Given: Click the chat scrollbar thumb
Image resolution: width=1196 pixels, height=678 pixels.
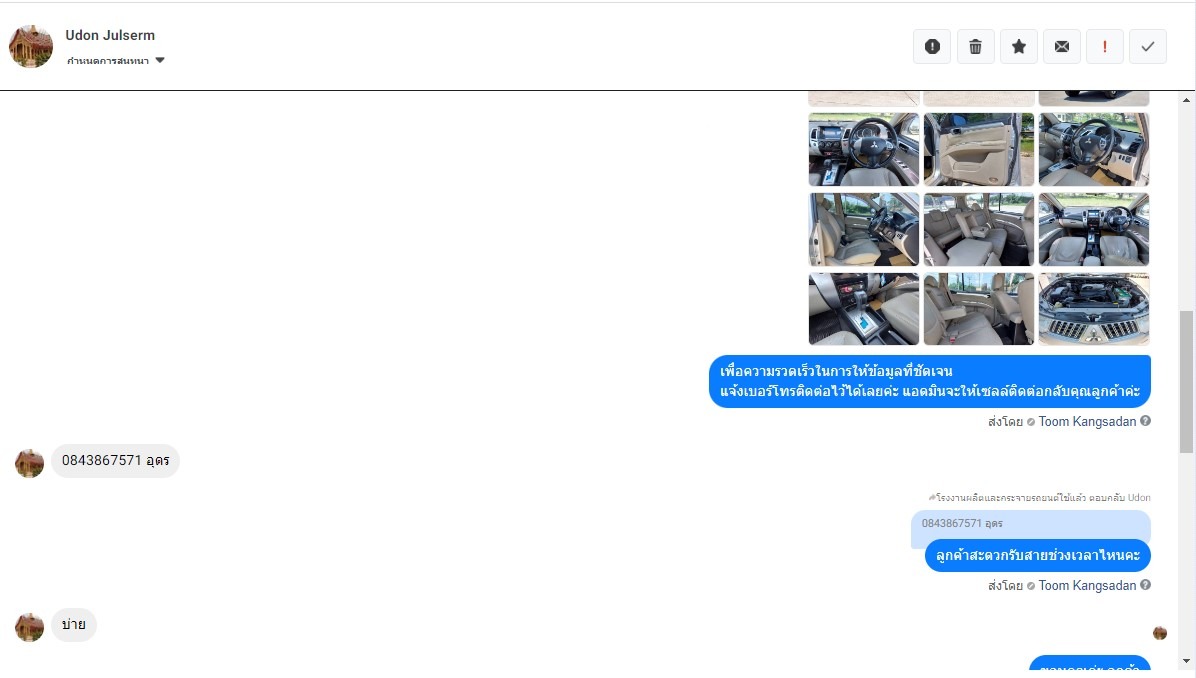Looking at the screenshot, I should pyautogui.click(x=1186, y=381).
